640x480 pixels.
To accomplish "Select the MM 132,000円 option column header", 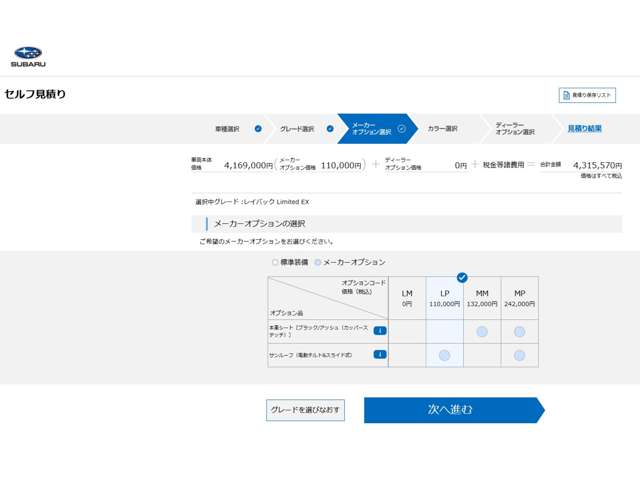I will pos(482,298).
